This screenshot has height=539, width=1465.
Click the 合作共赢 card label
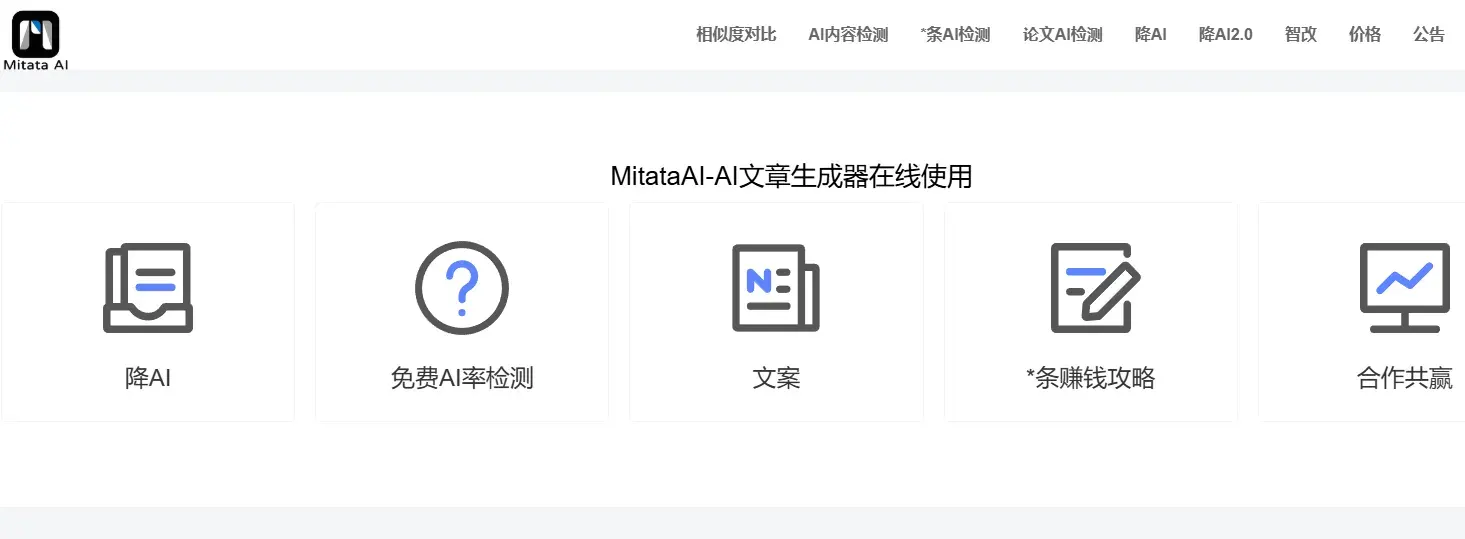pos(1404,378)
